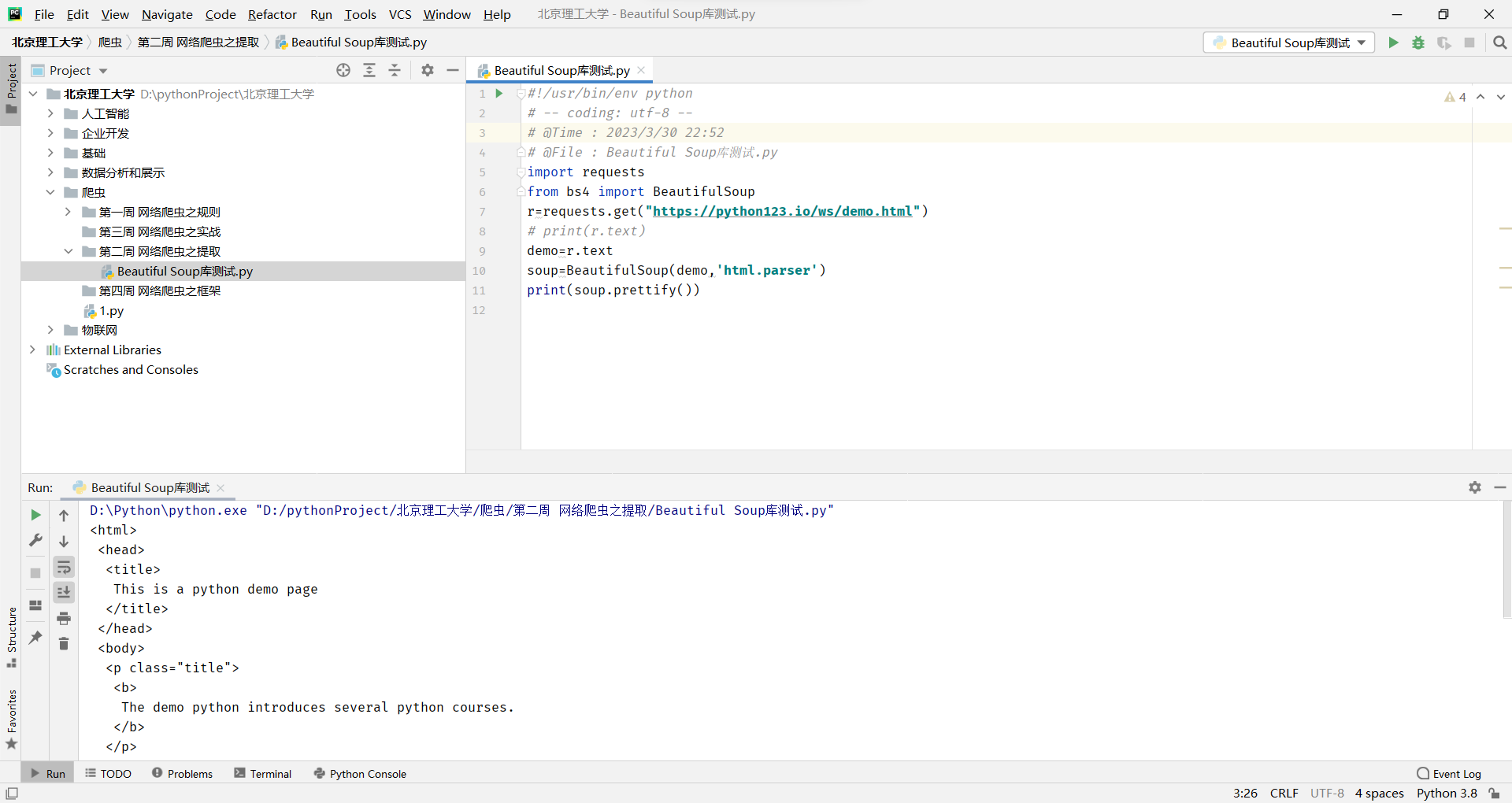1512x803 pixels.
Task: Click the Run panel stop square
Action: coord(35,573)
